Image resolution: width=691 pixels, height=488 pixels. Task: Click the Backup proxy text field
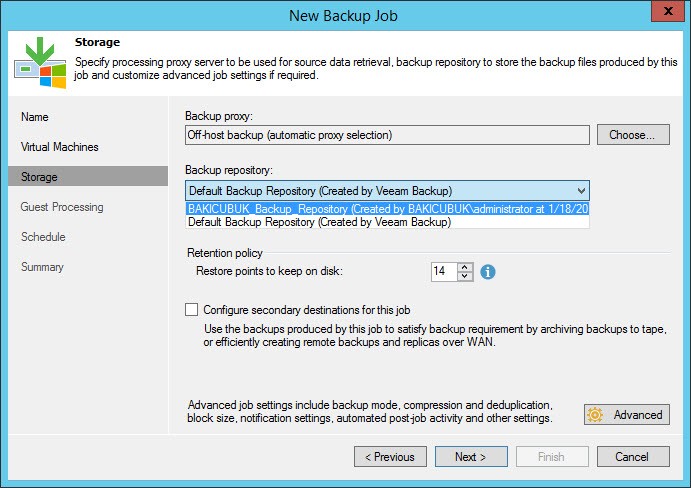387,135
